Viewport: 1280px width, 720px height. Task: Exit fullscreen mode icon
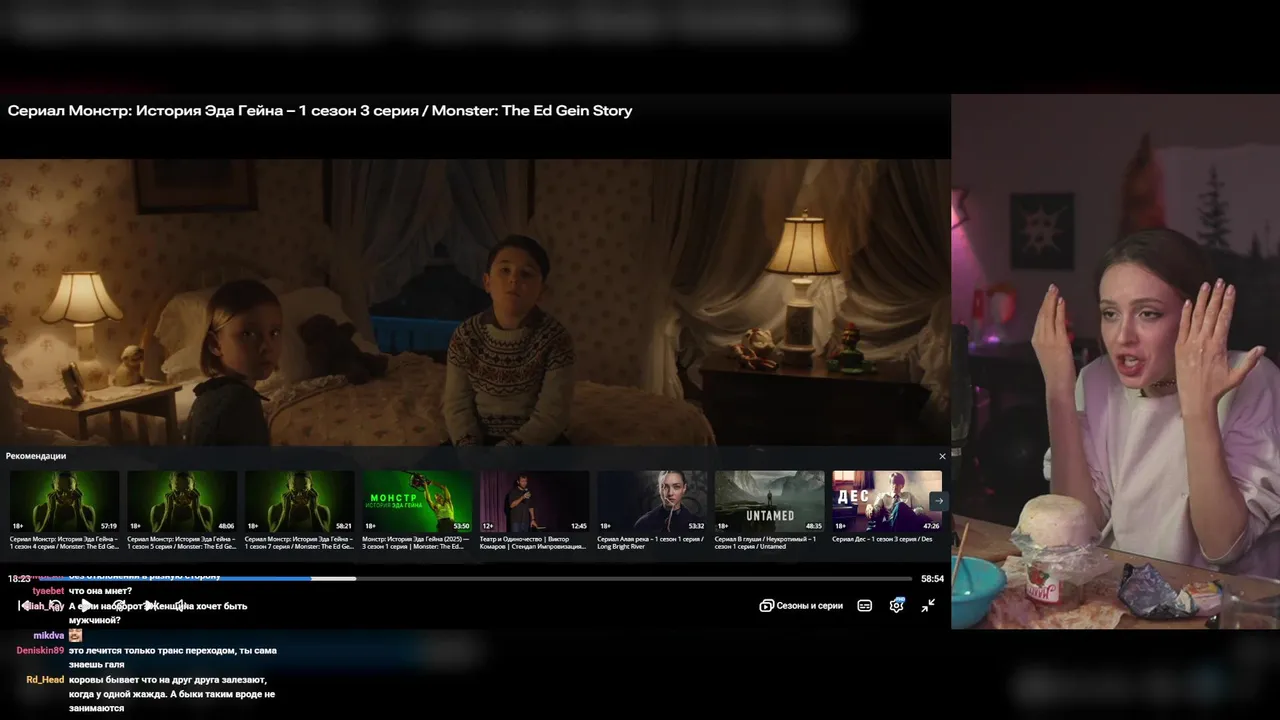click(x=928, y=605)
